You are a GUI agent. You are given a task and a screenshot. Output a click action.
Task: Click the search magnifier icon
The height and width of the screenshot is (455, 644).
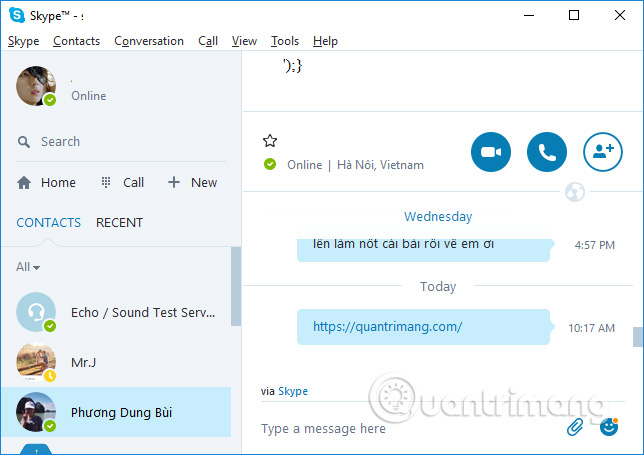[x=24, y=142]
